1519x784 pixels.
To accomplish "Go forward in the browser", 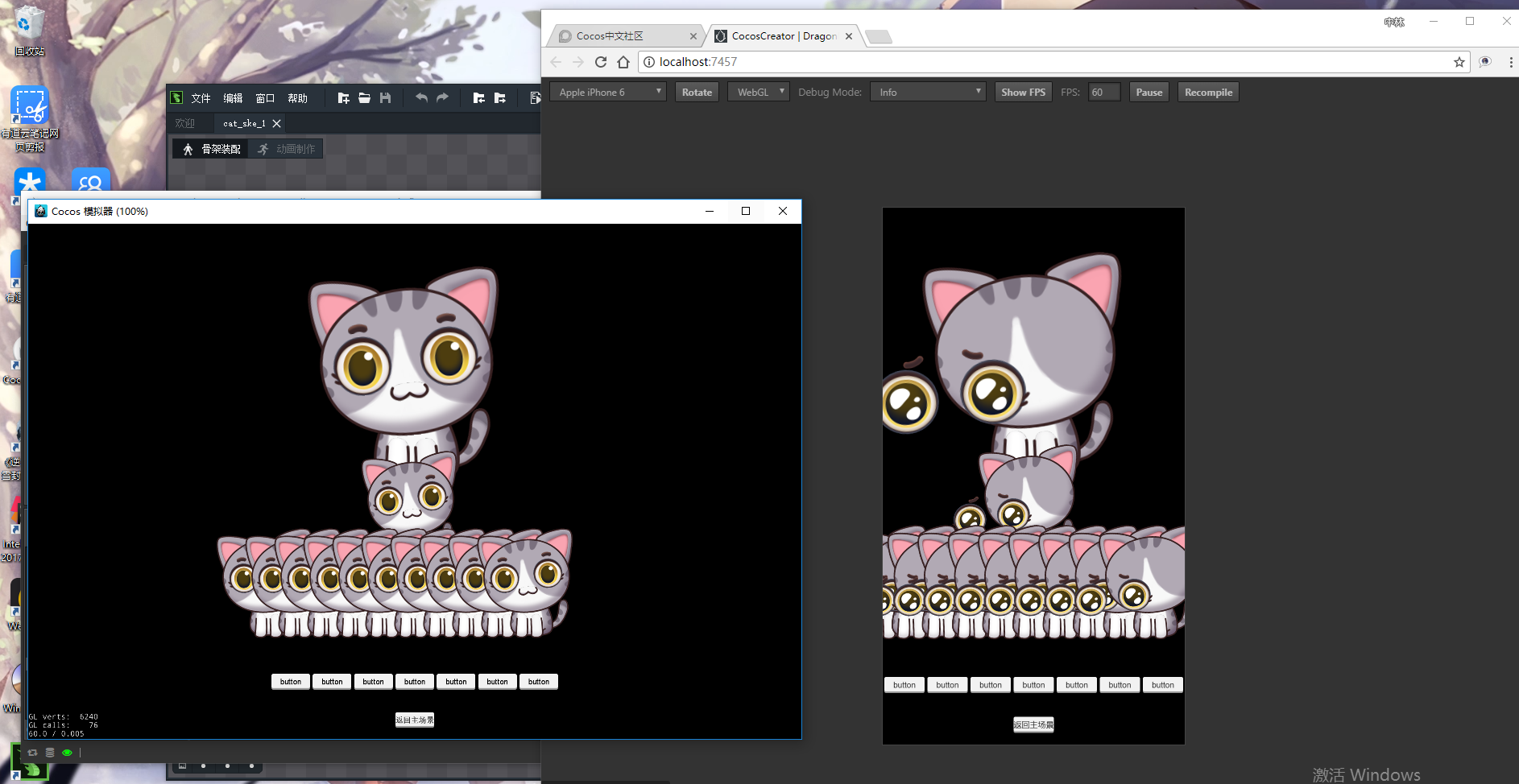I will (x=578, y=62).
